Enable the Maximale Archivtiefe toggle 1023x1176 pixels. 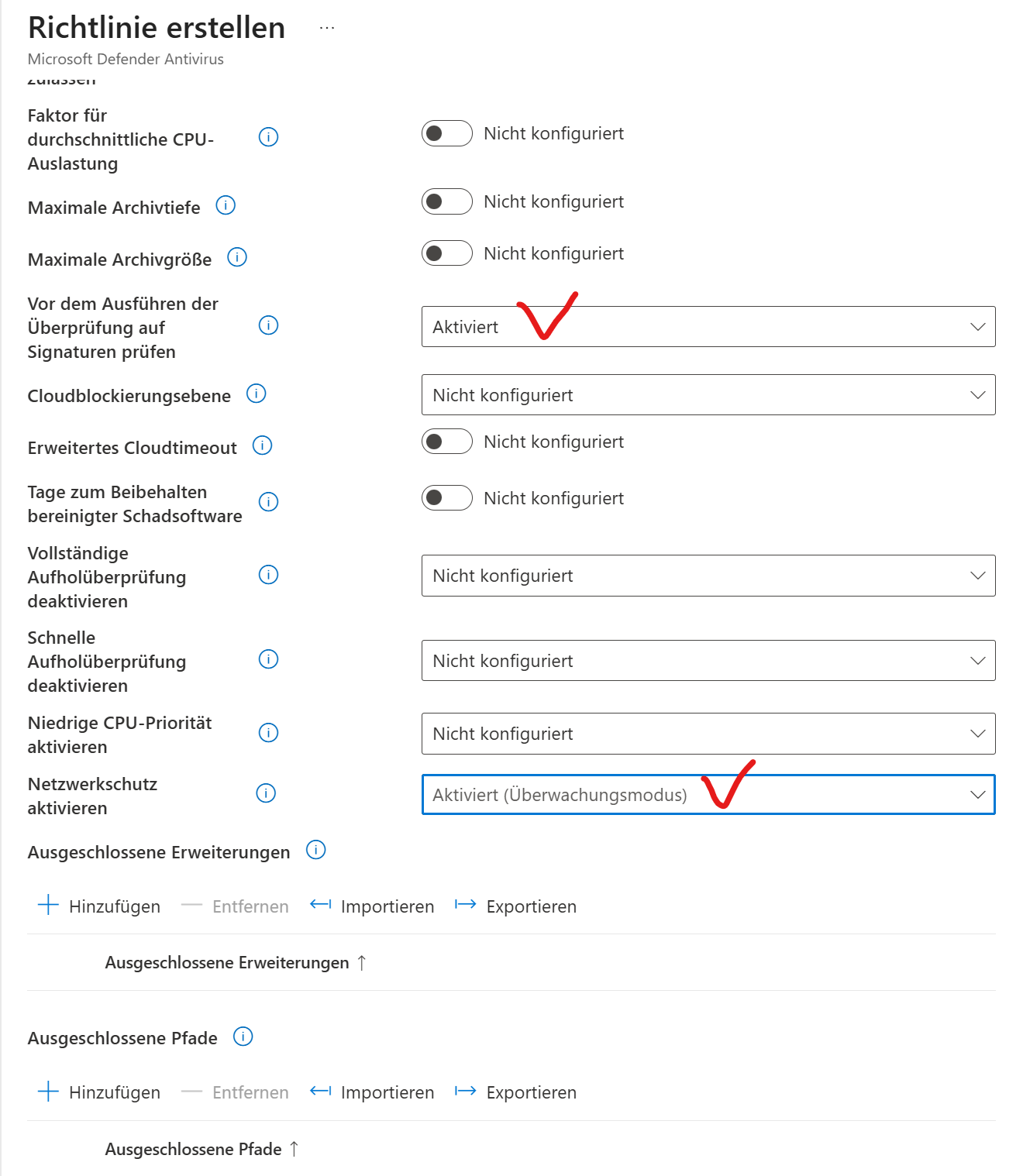pyautogui.click(x=447, y=201)
